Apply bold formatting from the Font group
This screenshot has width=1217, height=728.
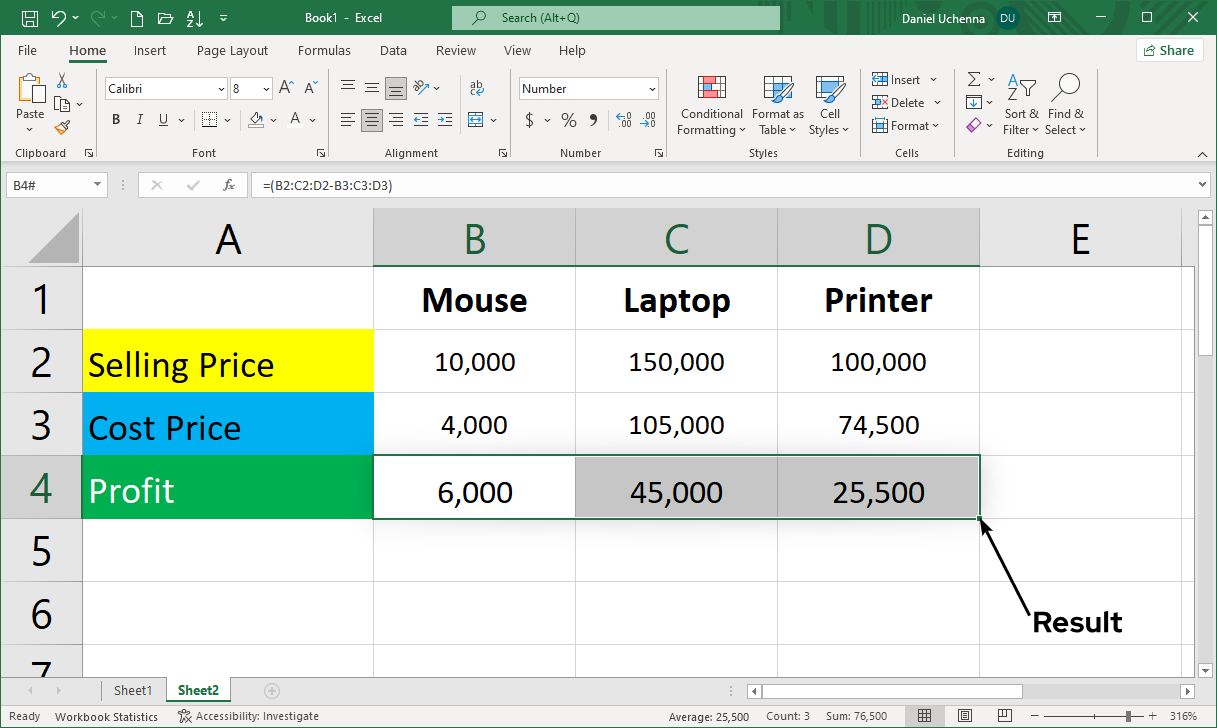115,118
